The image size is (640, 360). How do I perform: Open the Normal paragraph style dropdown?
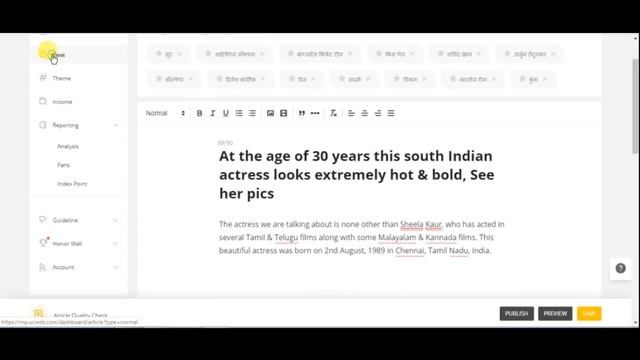point(165,113)
